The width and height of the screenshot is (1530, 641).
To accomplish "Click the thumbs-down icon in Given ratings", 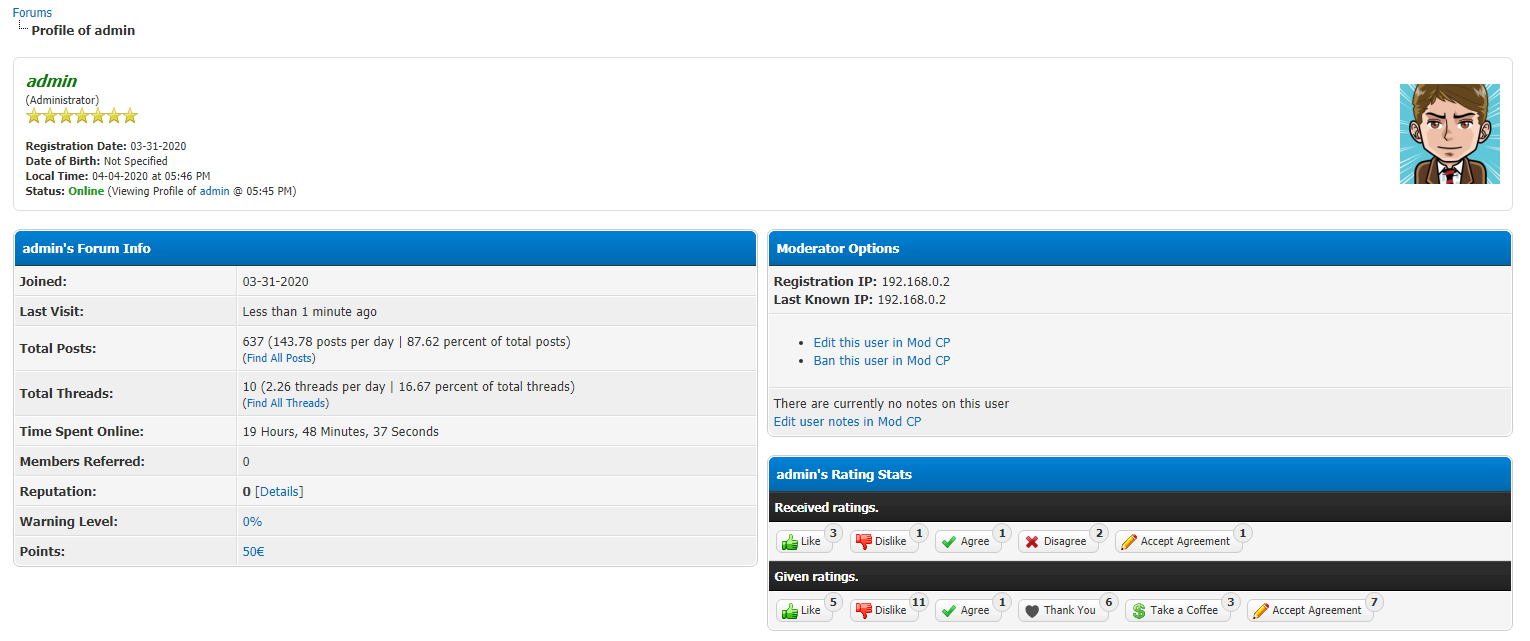I will pos(864,611).
